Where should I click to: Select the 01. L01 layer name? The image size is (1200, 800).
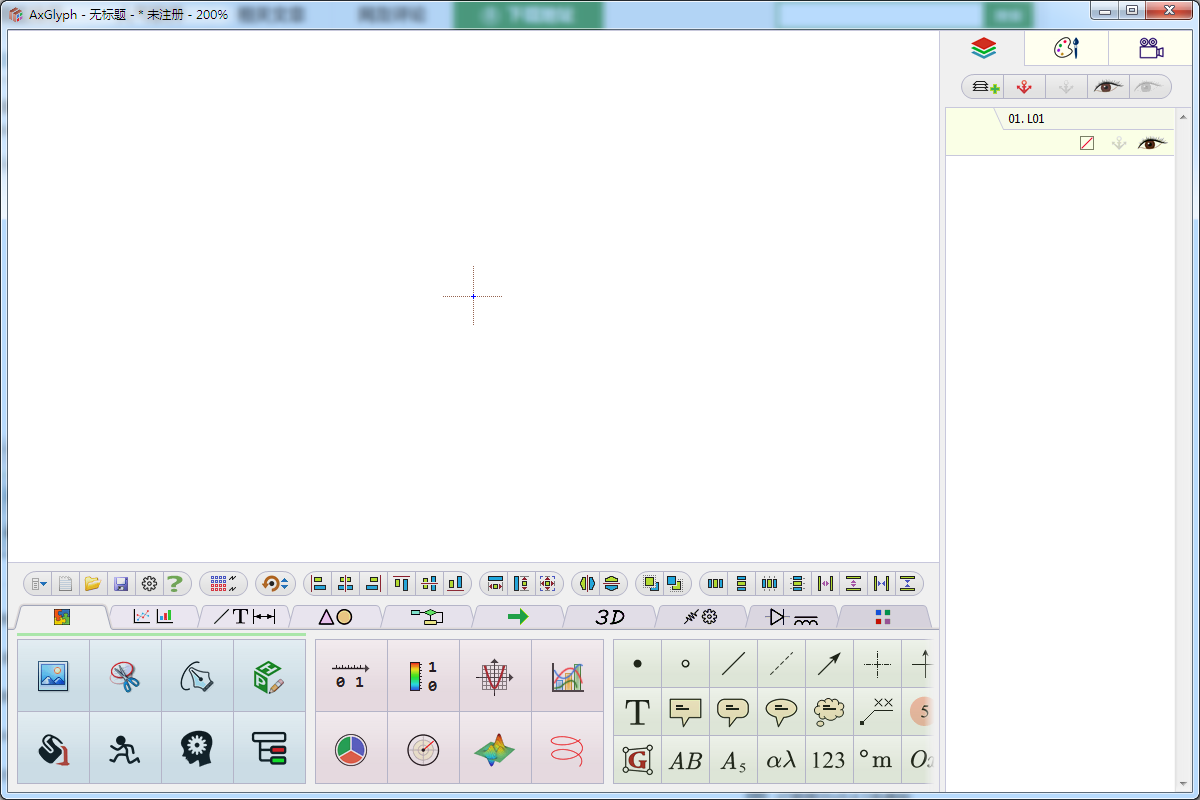coord(1026,118)
